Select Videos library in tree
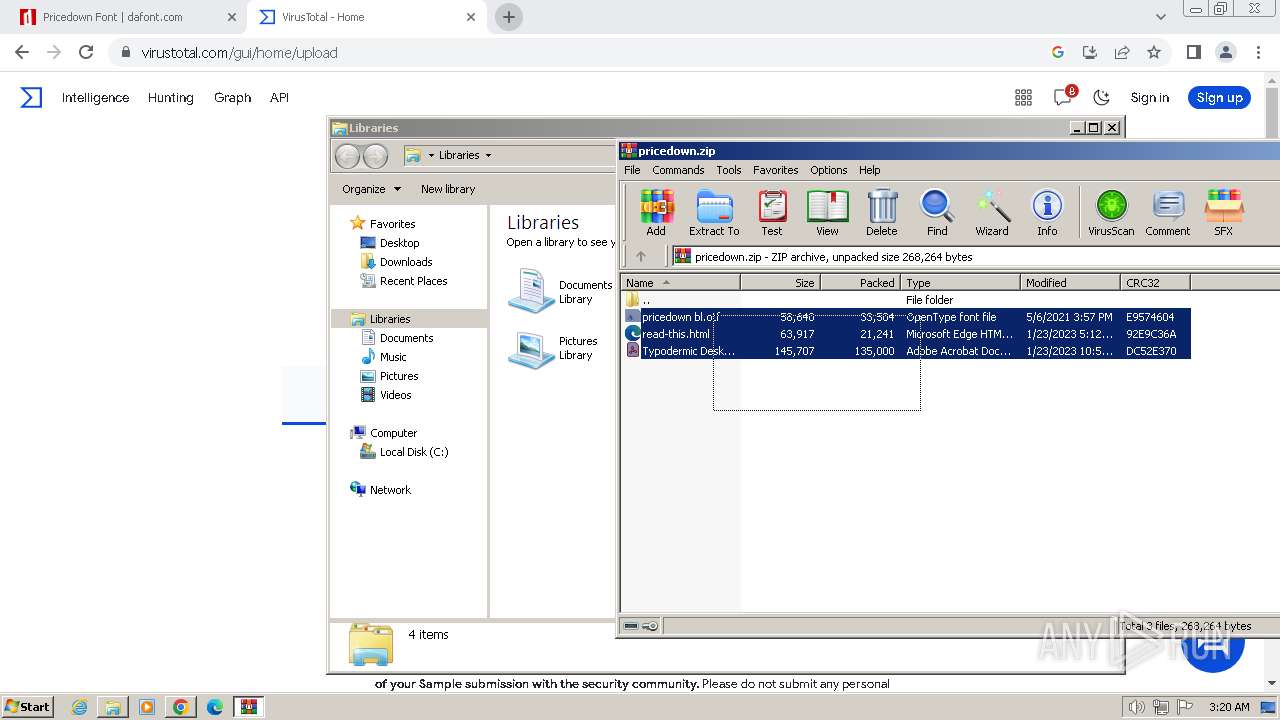1280x720 pixels. [x=386, y=395]
